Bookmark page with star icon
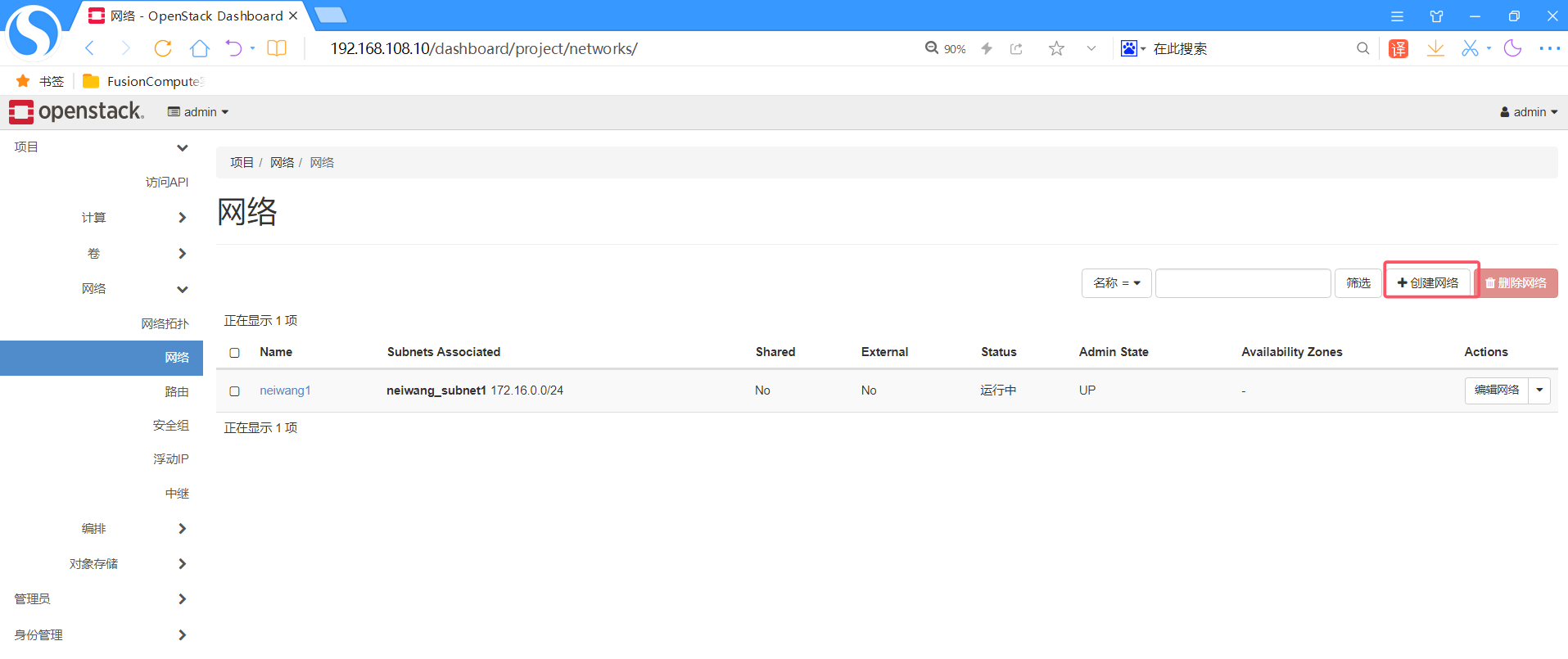This screenshot has height=659, width=1568. [x=1056, y=48]
